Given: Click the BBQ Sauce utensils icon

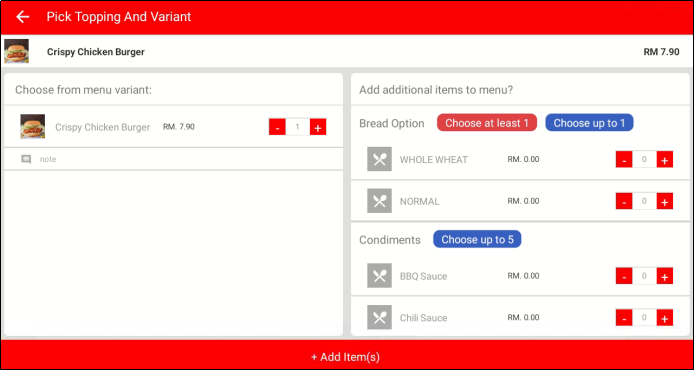Looking at the screenshot, I should [x=379, y=276].
